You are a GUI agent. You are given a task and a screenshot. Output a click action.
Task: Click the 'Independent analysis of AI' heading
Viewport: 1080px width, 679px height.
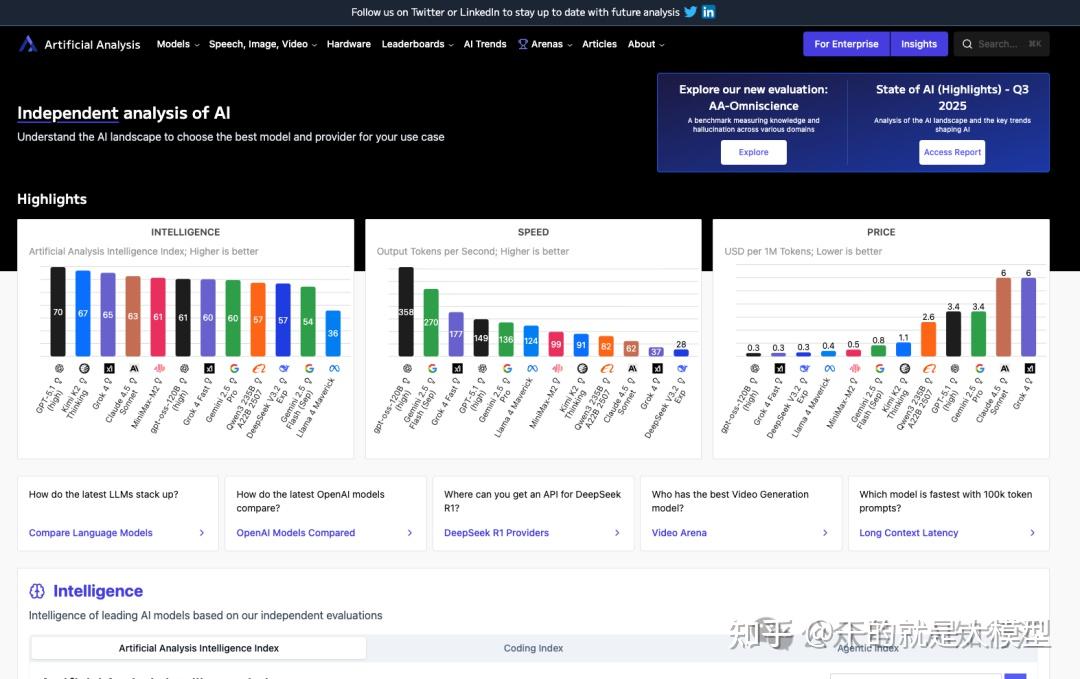click(x=124, y=113)
